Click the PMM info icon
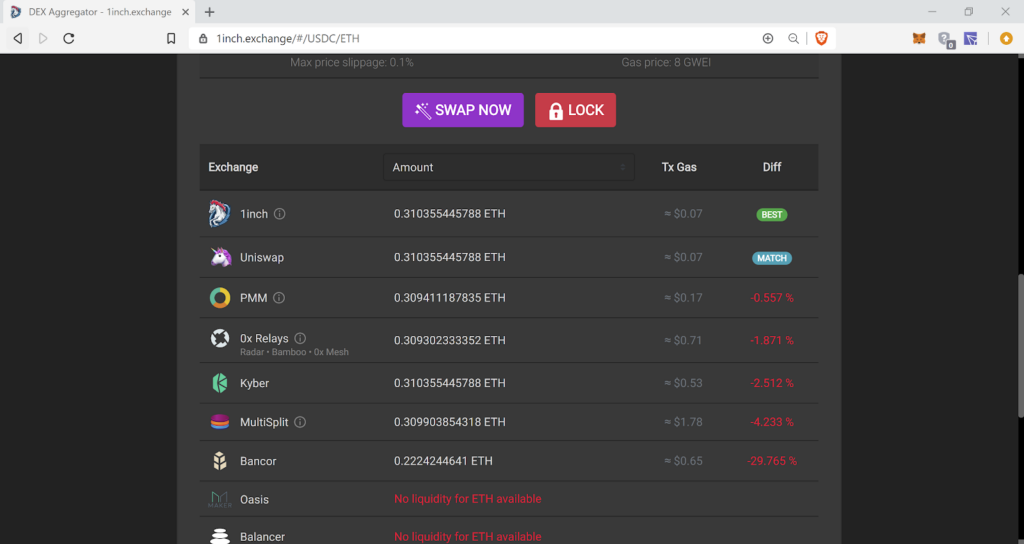The image size is (1024, 544). point(279,298)
